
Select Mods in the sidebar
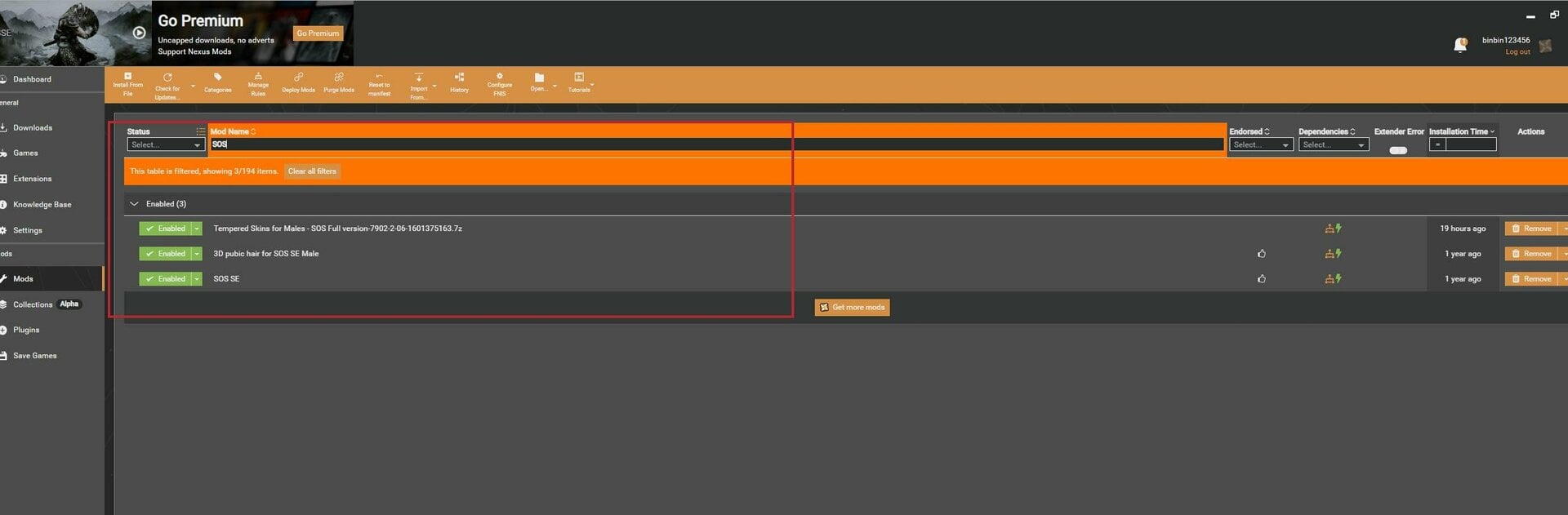pyautogui.click(x=51, y=279)
